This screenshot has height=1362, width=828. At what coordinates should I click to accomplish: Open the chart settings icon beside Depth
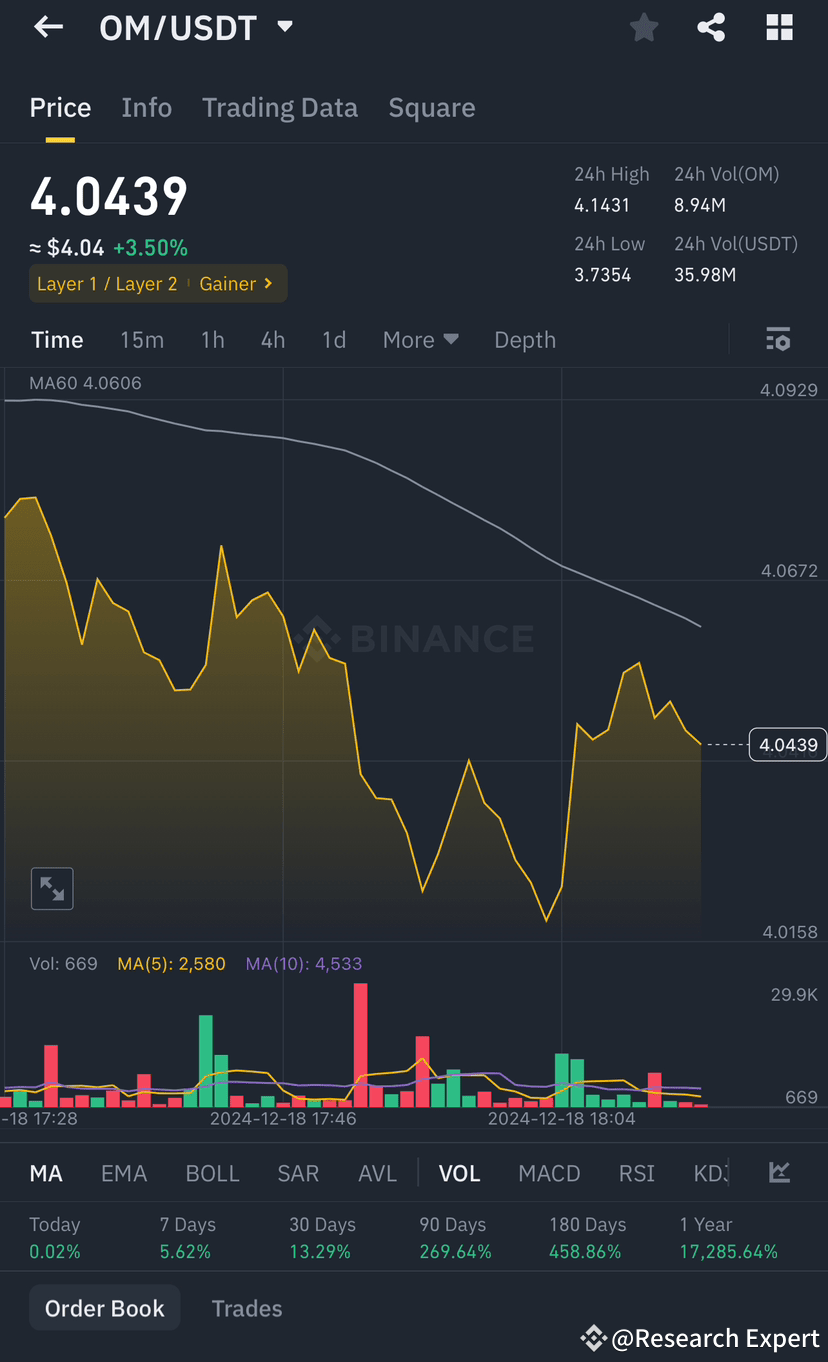778,339
